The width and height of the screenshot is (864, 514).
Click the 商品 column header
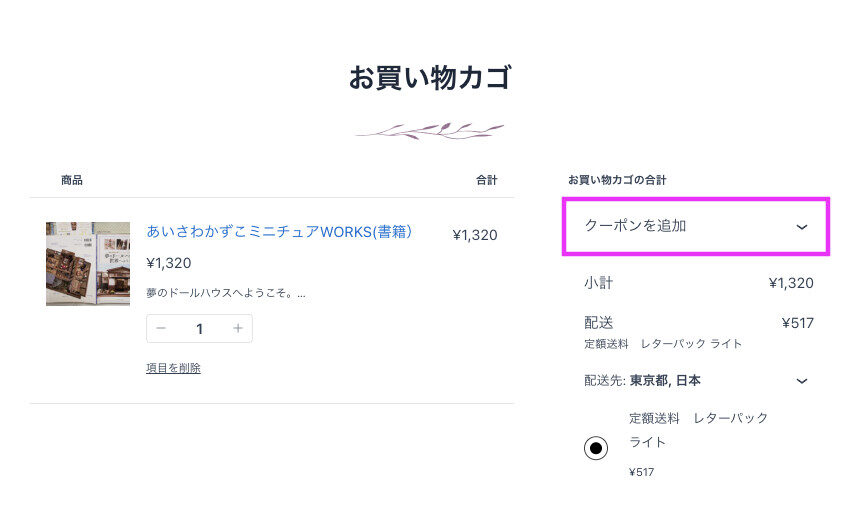[x=72, y=180]
